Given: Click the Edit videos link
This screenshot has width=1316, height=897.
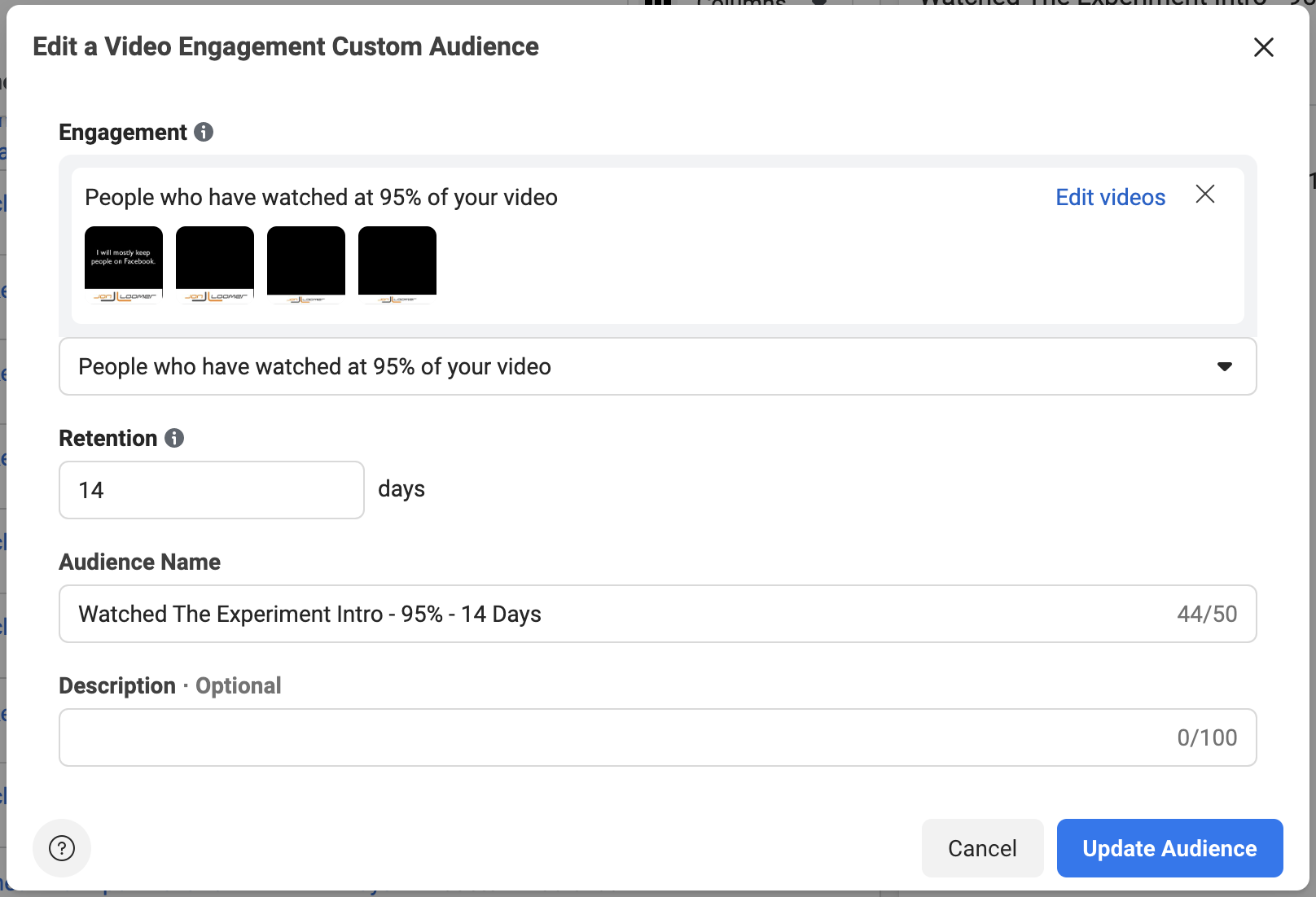Looking at the screenshot, I should [x=1110, y=197].
